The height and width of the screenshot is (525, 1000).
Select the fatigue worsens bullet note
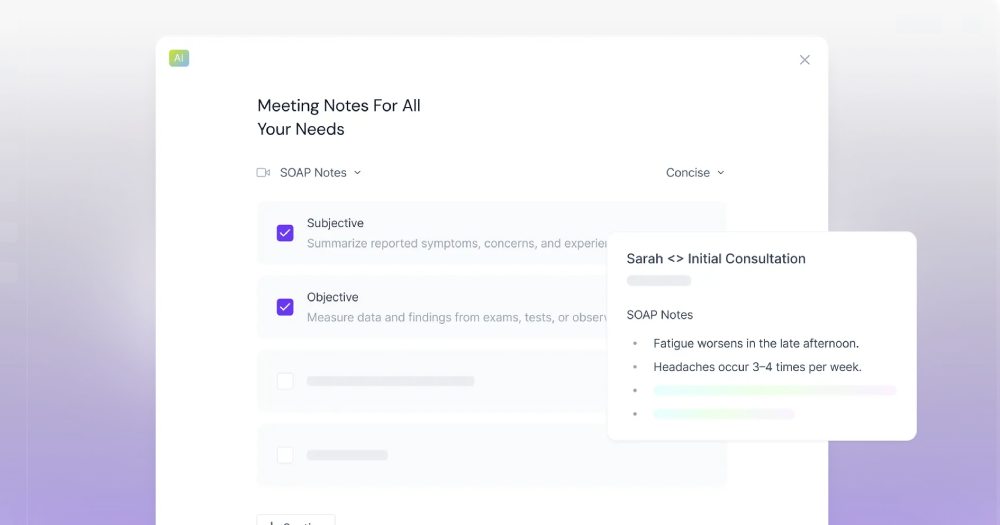tap(756, 343)
